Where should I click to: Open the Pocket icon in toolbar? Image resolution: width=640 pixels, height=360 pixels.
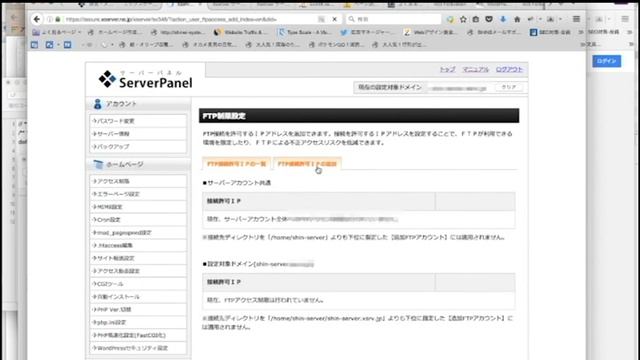click(489, 19)
